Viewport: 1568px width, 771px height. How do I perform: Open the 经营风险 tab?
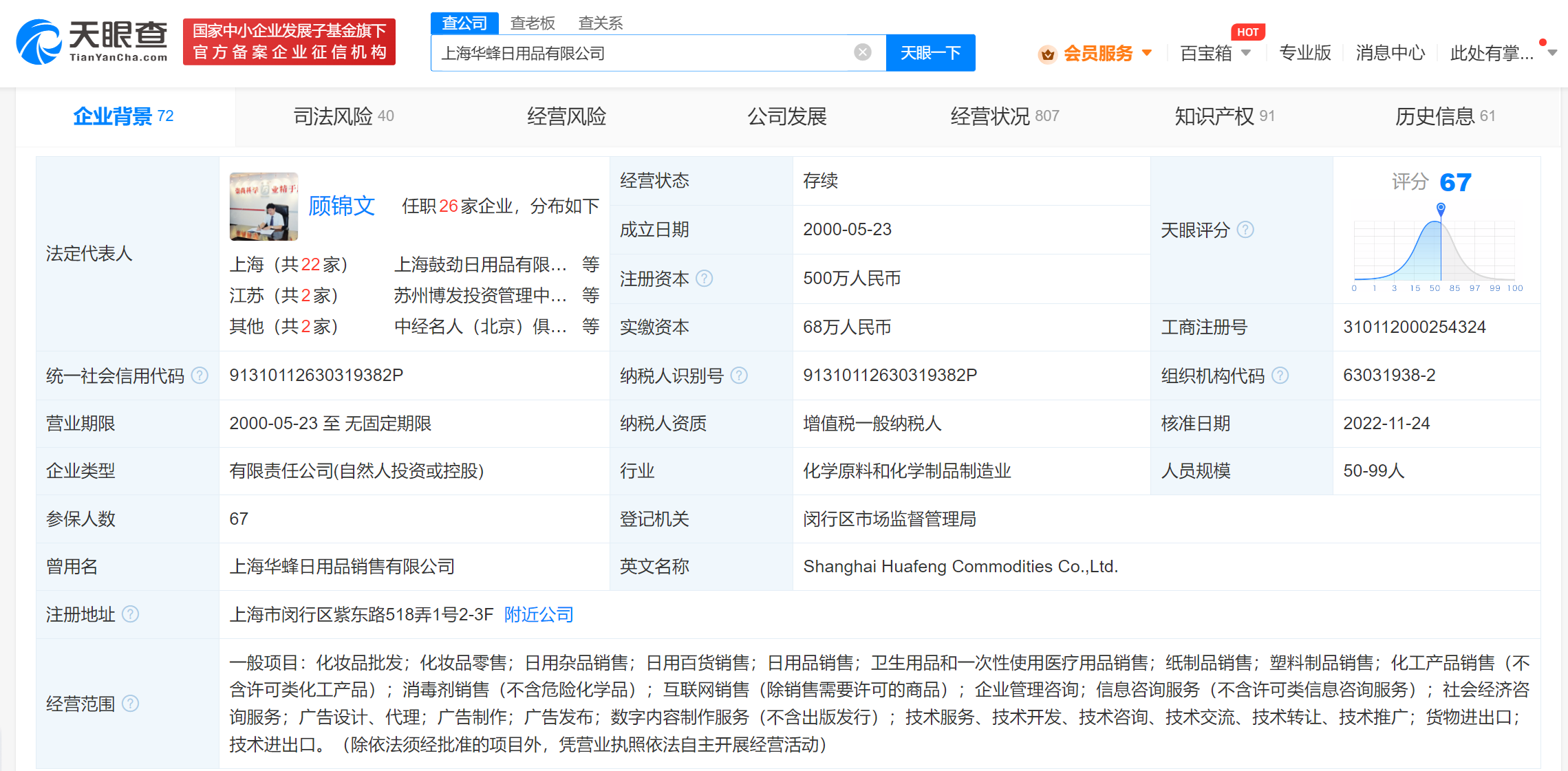[566, 116]
